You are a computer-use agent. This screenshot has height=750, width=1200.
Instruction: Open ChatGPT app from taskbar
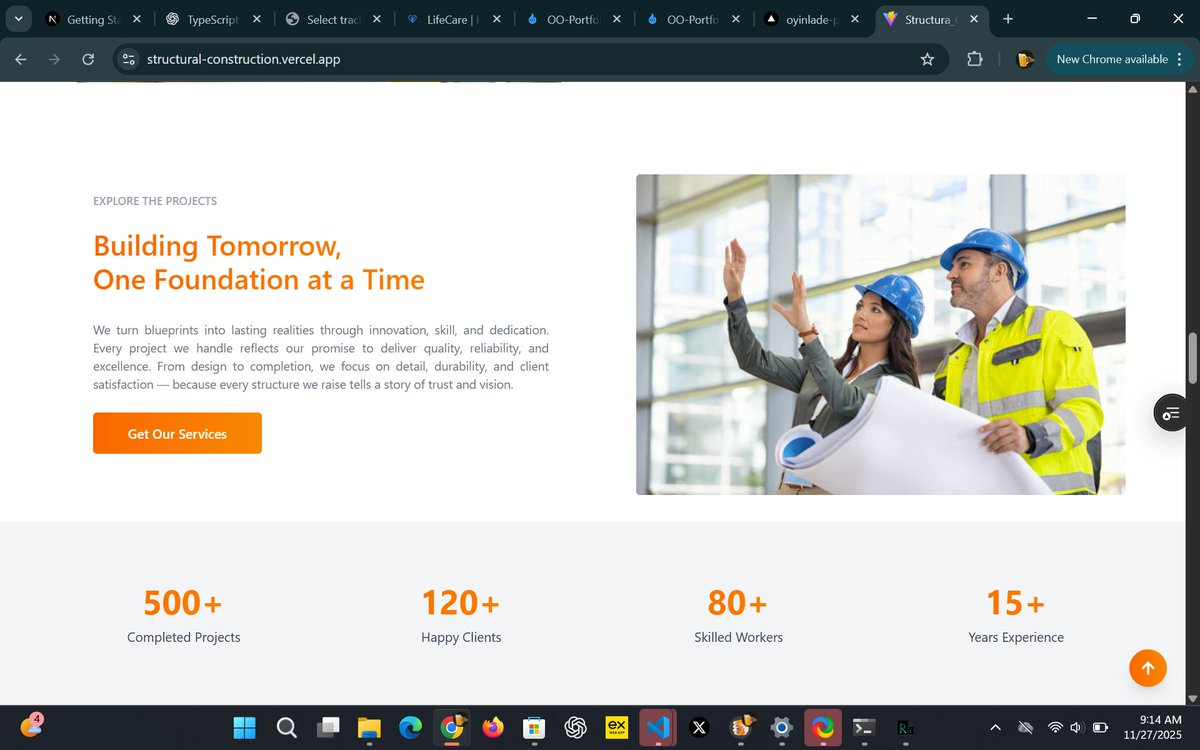pyautogui.click(x=575, y=727)
